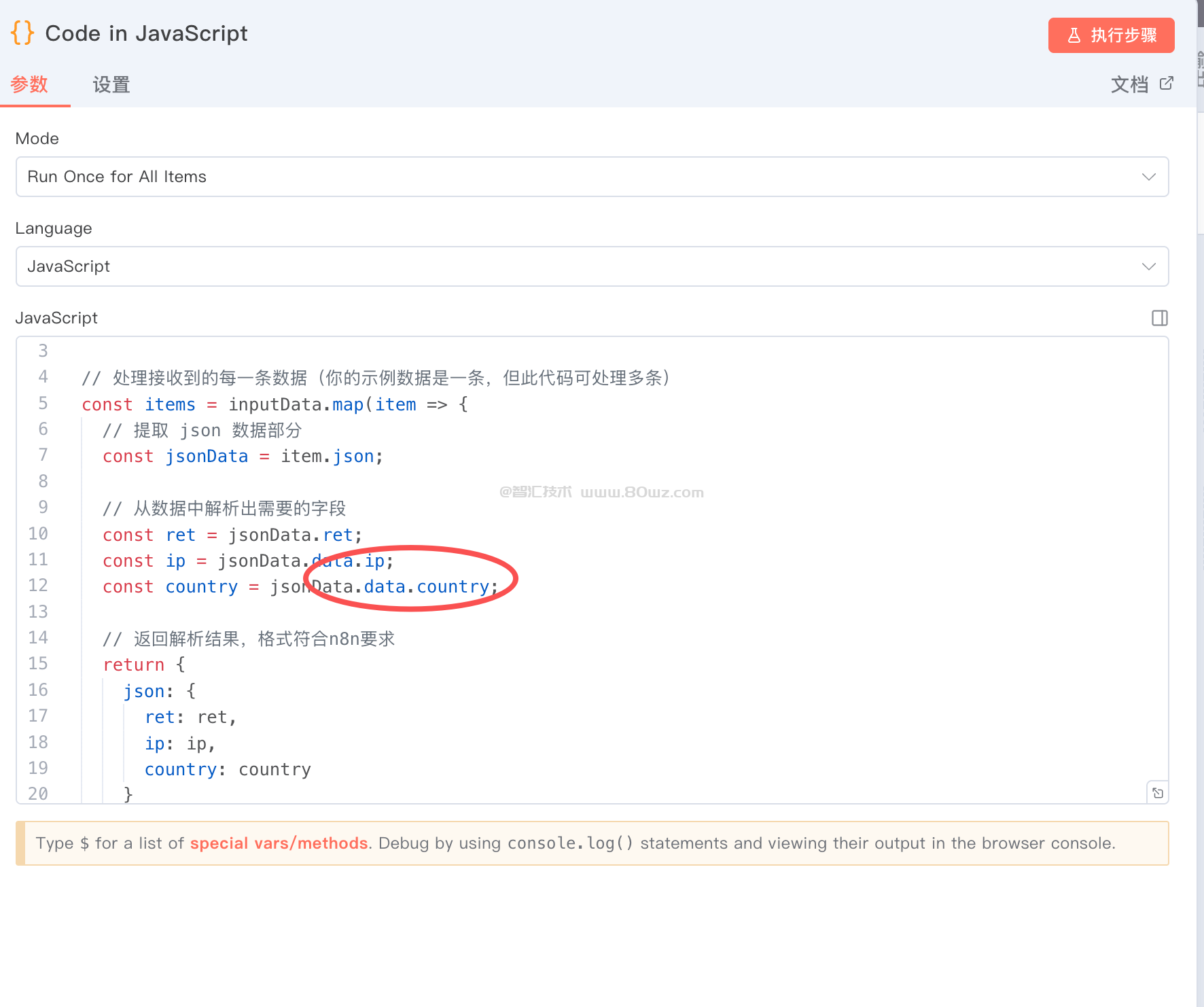Switch to the 参数 tab
Image resolution: width=1204 pixels, height=1007 pixels.
[29, 85]
